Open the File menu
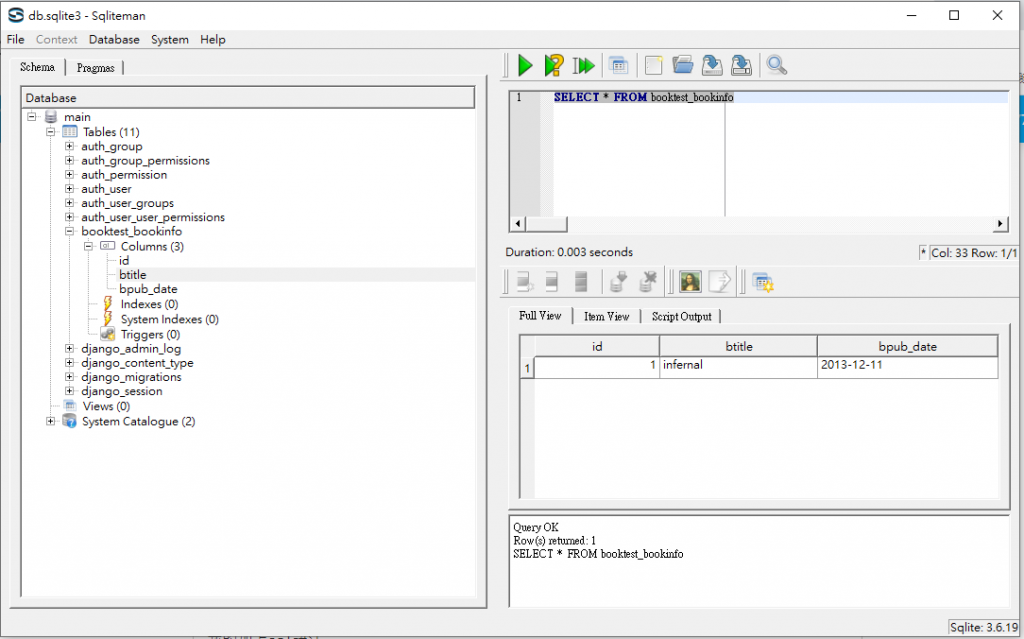The width and height of the screenshot is (1024, 639). [x=16, y=39]
